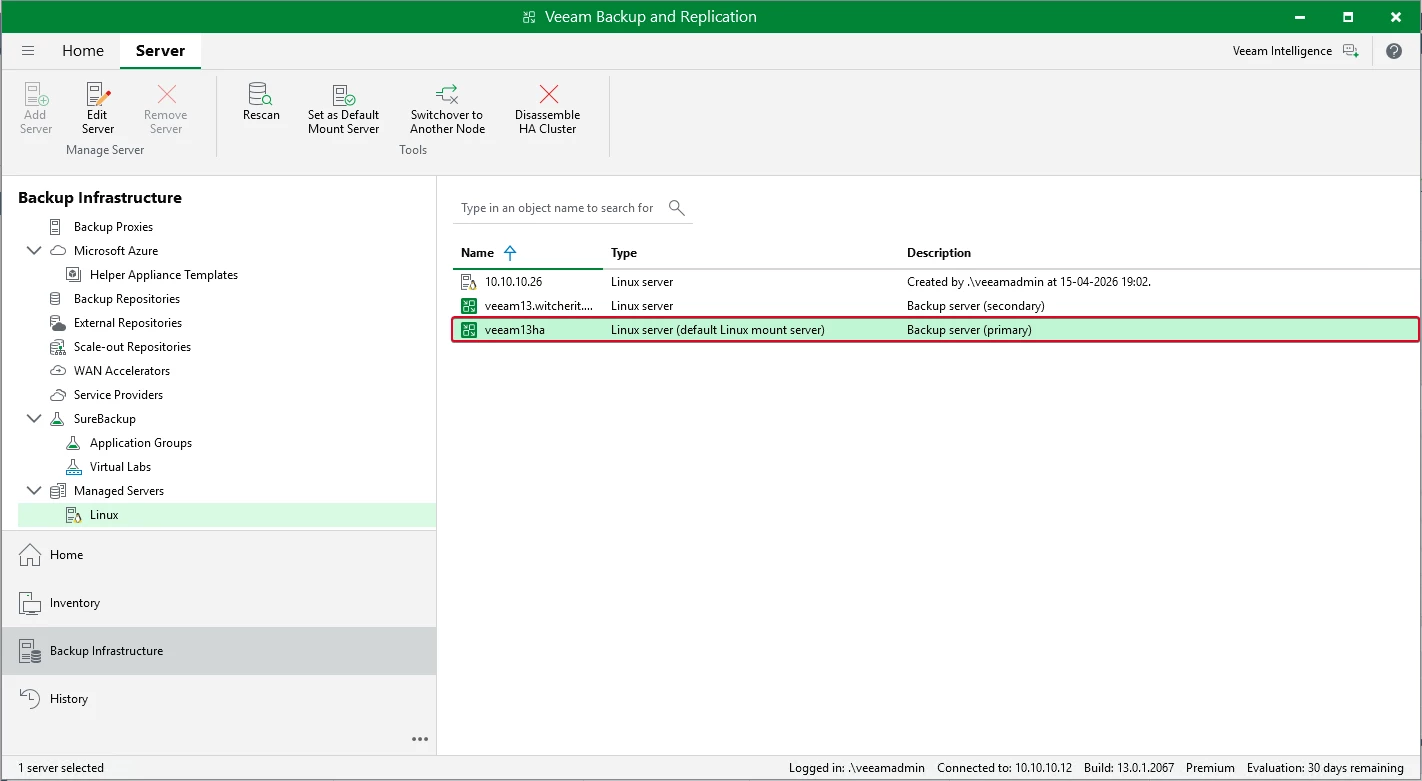Open External Repositories node
Viewport: 1422px width, 781px height.
pyautogui.click(x=128, y=323)
